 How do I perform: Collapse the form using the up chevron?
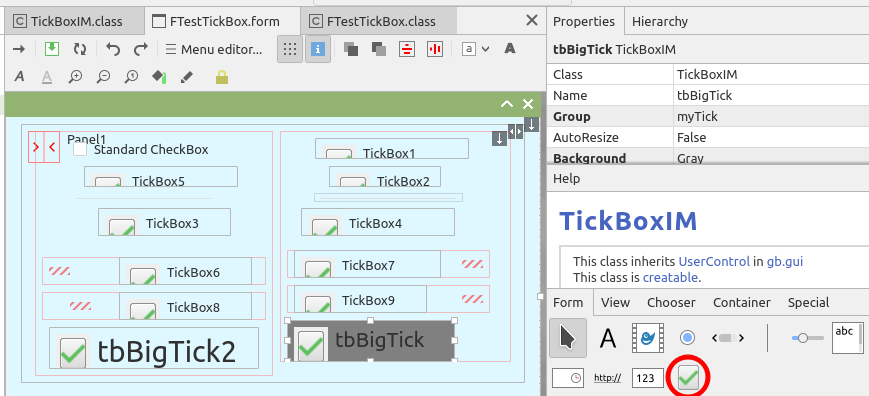pyautogui.click(x=507, y=104)
